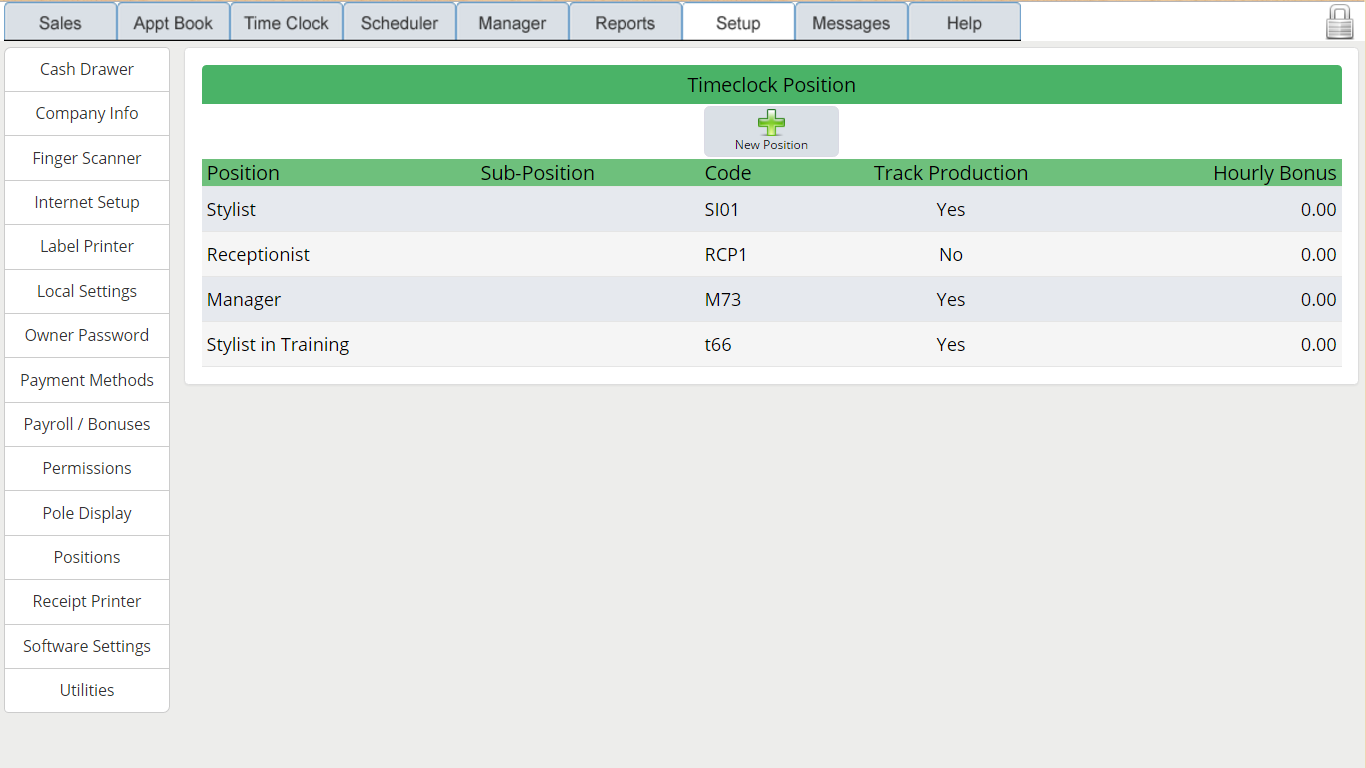Select the Manager tab
1366x768 pixels.
(512, 22)
